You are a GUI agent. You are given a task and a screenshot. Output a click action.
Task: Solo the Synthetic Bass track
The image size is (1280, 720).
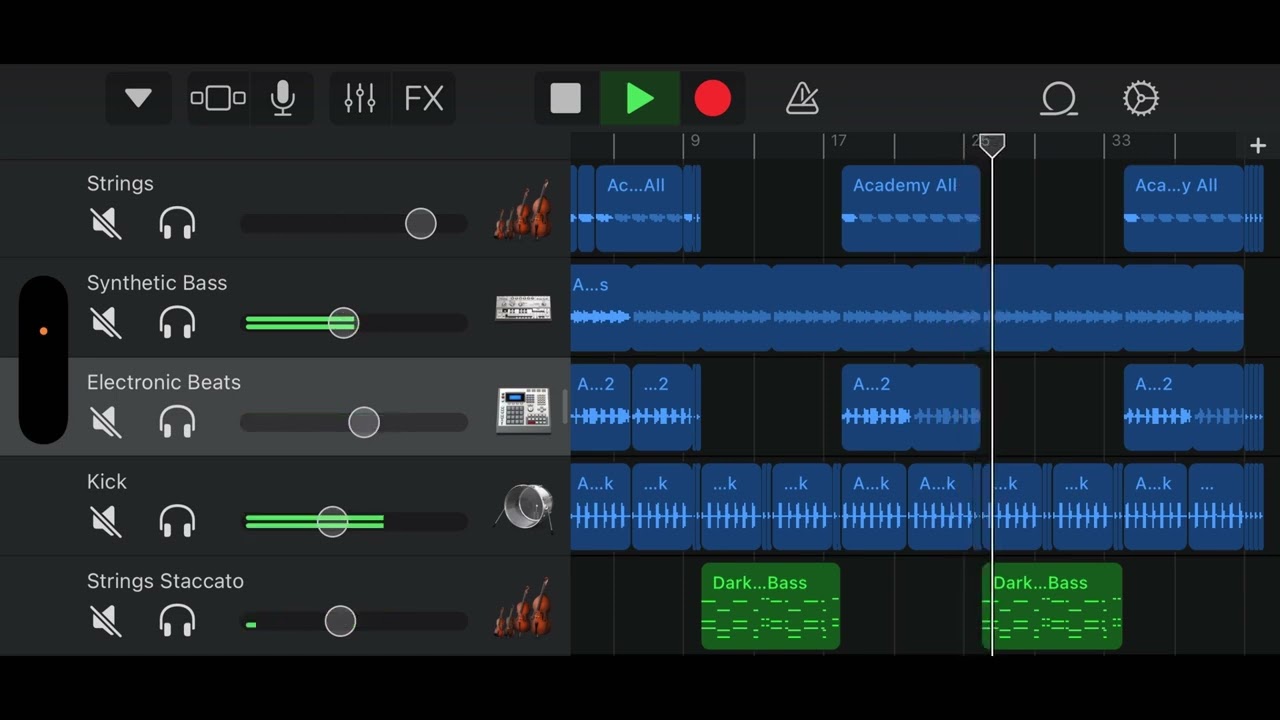[177, 322]
